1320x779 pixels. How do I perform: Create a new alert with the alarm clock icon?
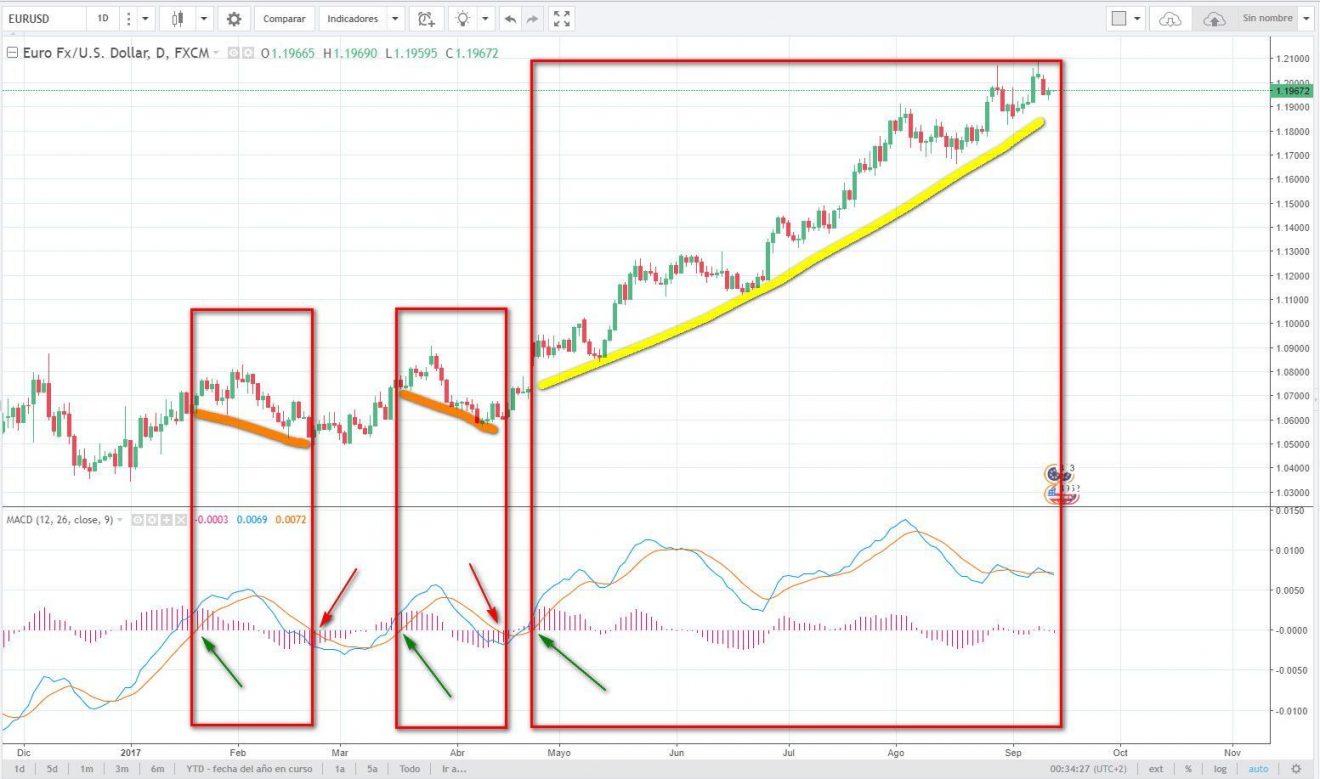point(424,18)
